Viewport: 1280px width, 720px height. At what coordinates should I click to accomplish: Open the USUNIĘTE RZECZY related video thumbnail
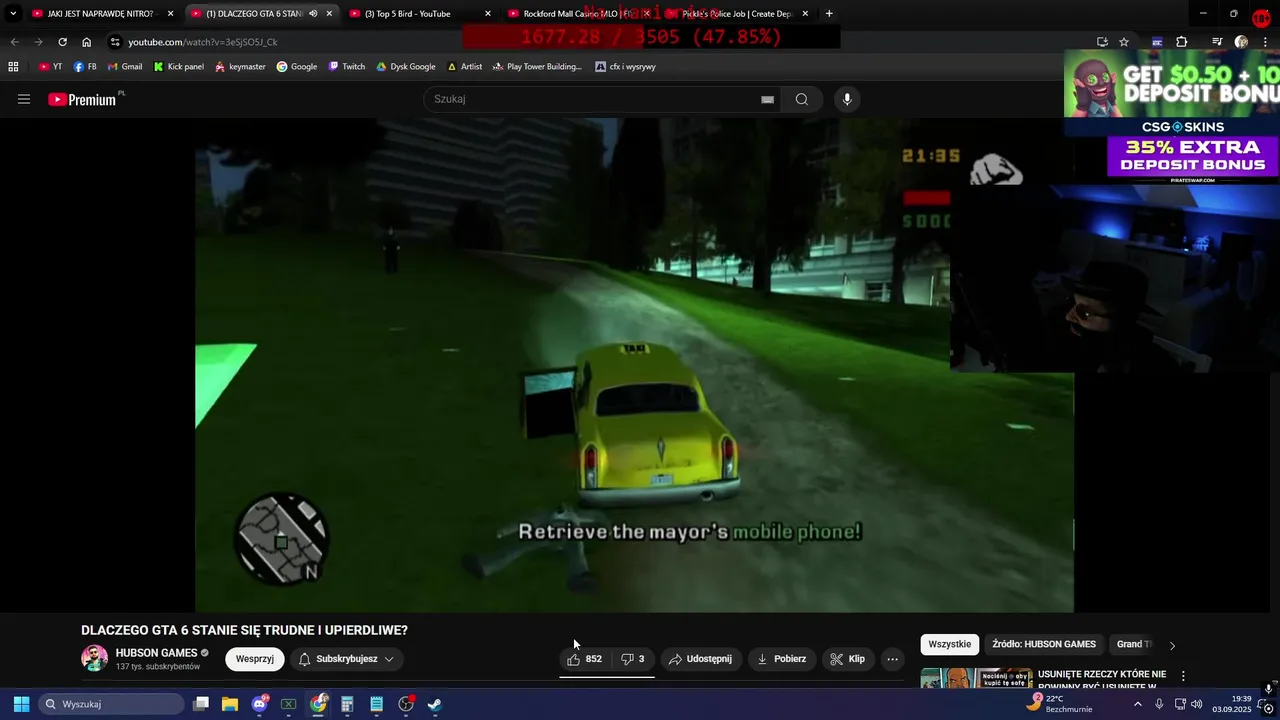pyautogui.click(x=976, y=678)
